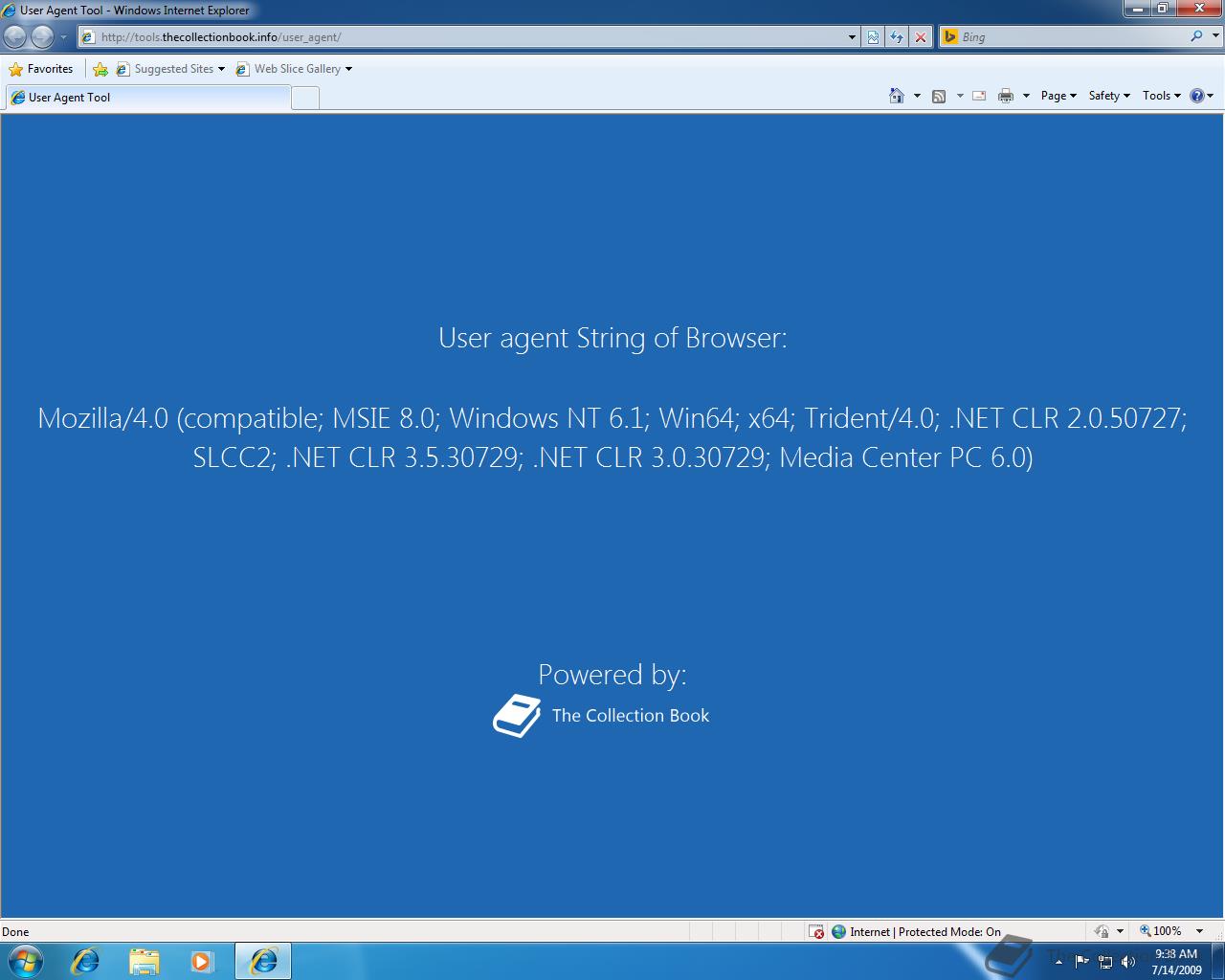
Task: Open Action Center flag tray icon
Action: click(1081, 962)
